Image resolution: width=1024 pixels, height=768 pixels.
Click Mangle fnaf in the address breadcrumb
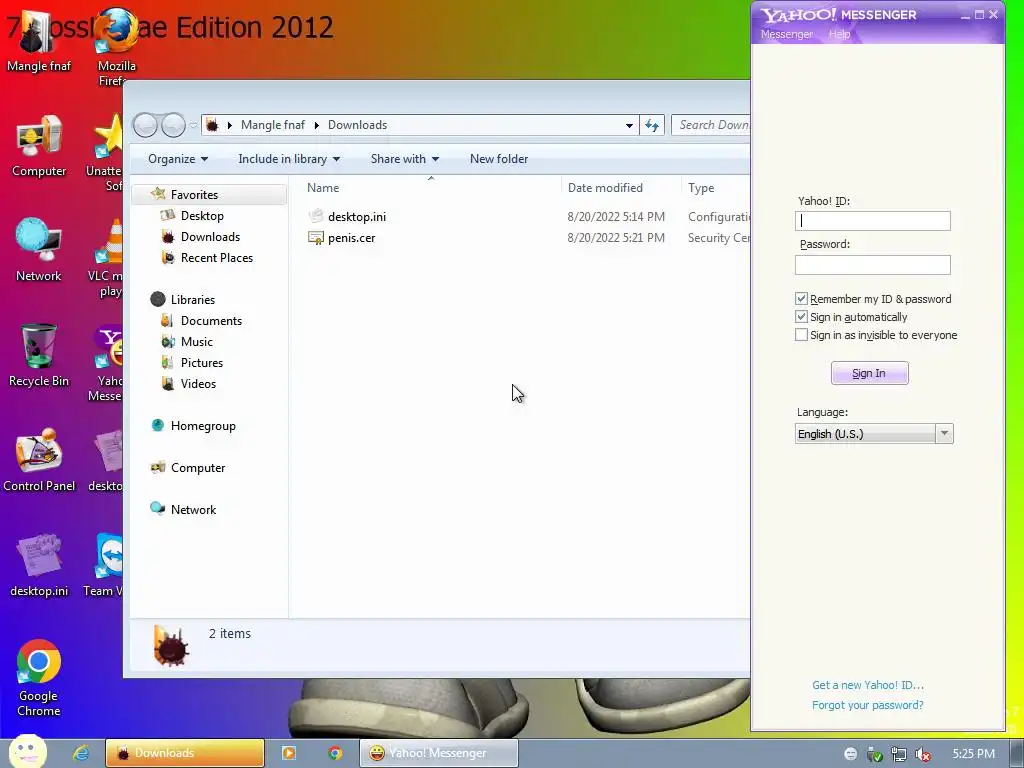tap(273, 125)
